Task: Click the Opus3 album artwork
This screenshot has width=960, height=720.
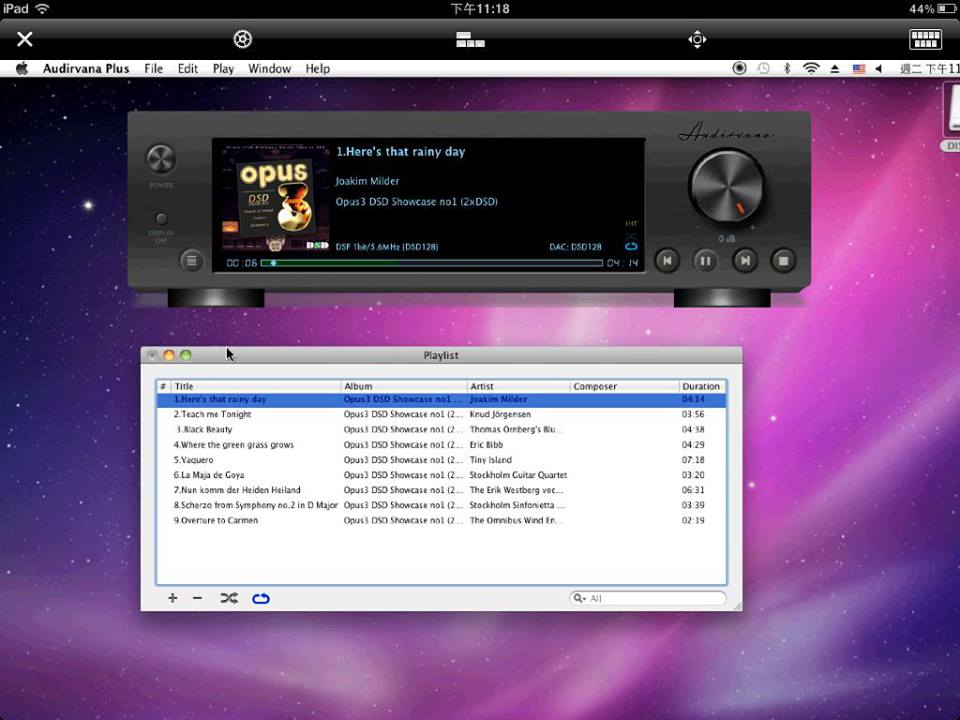Action: (x=274, y=197)
